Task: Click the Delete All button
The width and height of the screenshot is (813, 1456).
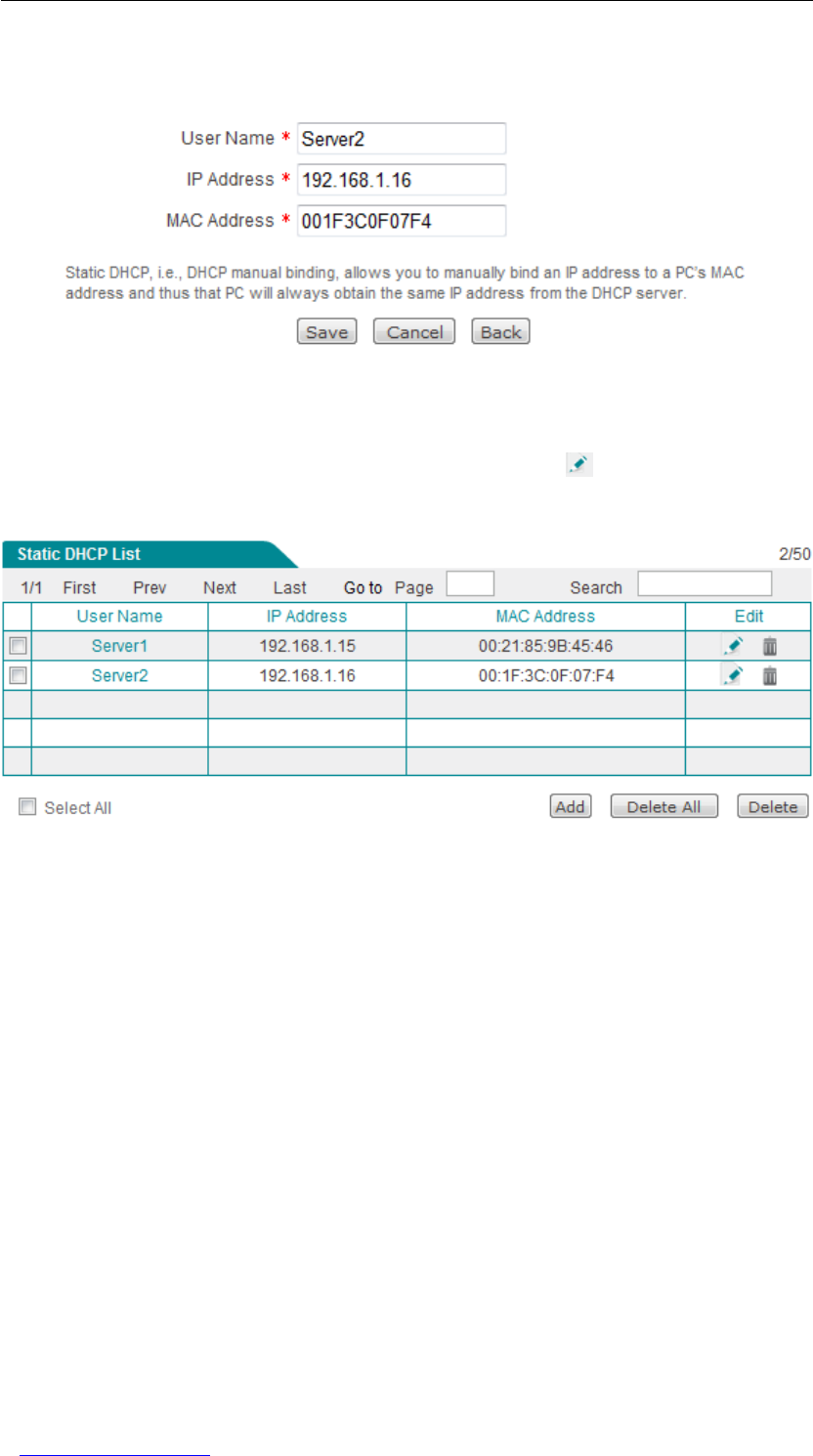Action: tap(663, 806)
